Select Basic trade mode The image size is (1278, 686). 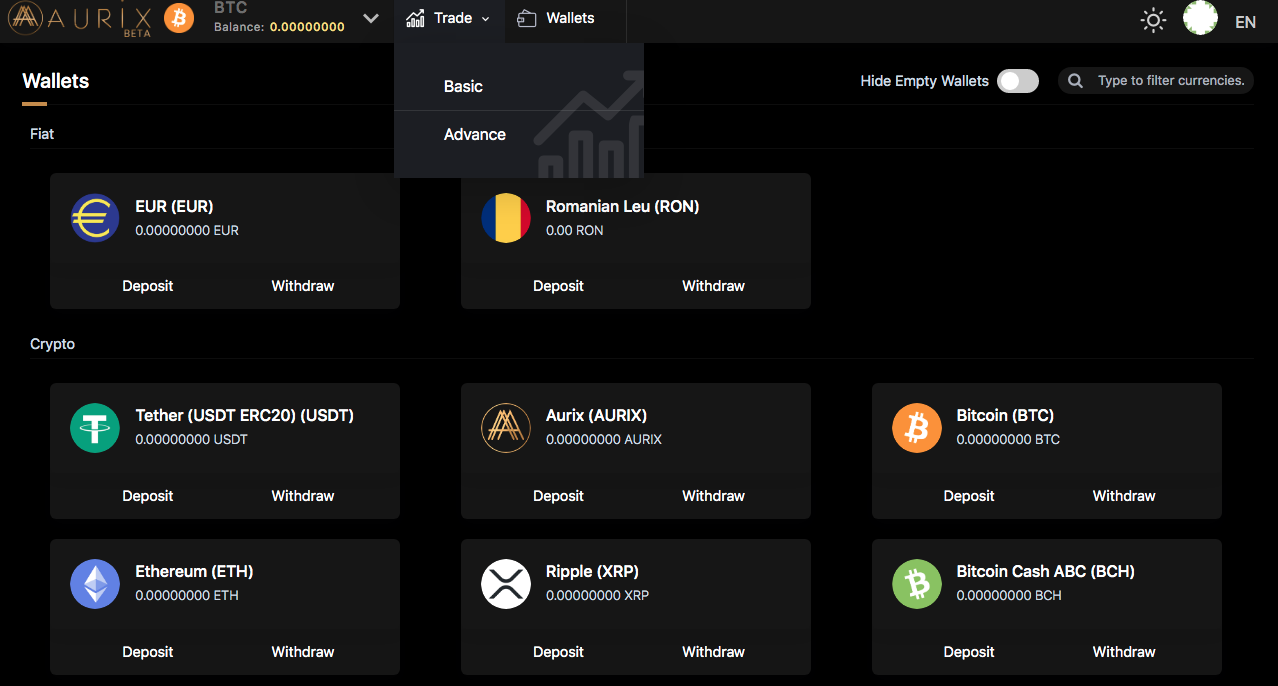point(463,87)
